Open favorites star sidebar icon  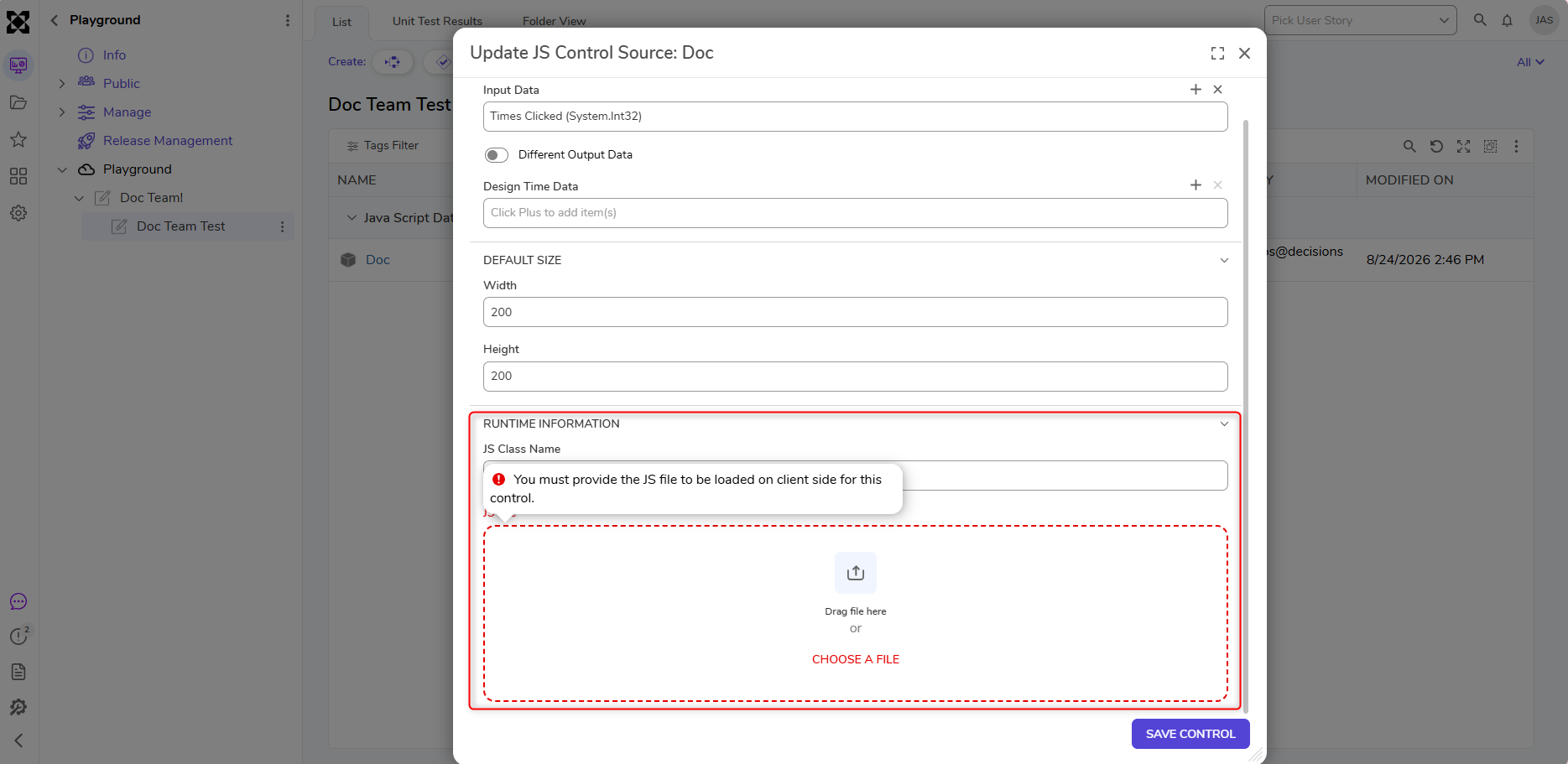[x=18, y=139]
